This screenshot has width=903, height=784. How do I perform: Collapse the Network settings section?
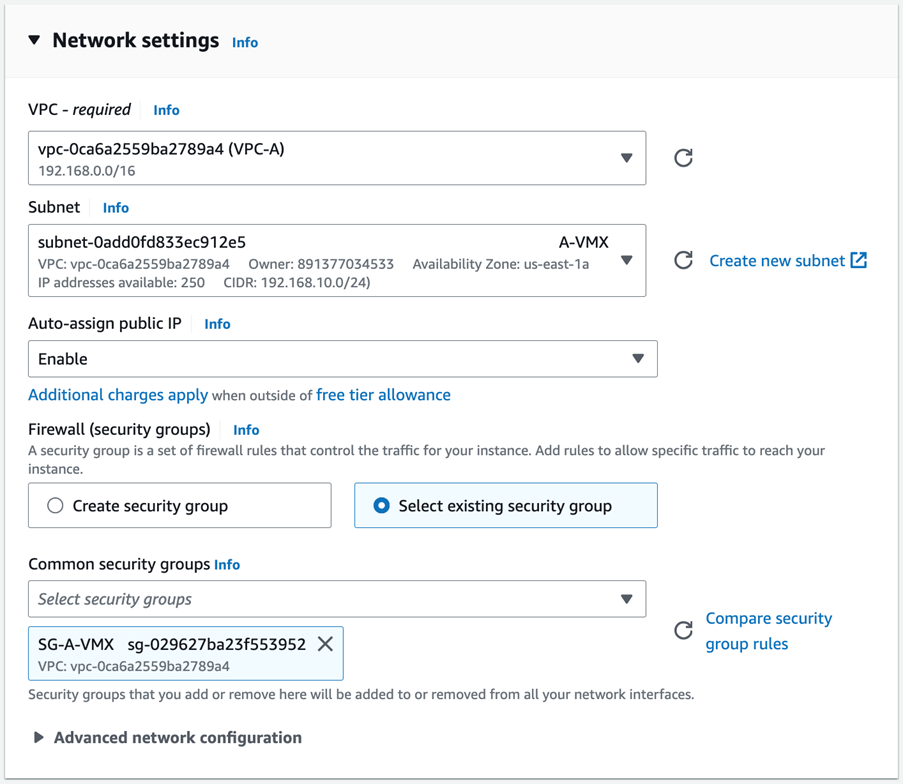pos(35,41)
